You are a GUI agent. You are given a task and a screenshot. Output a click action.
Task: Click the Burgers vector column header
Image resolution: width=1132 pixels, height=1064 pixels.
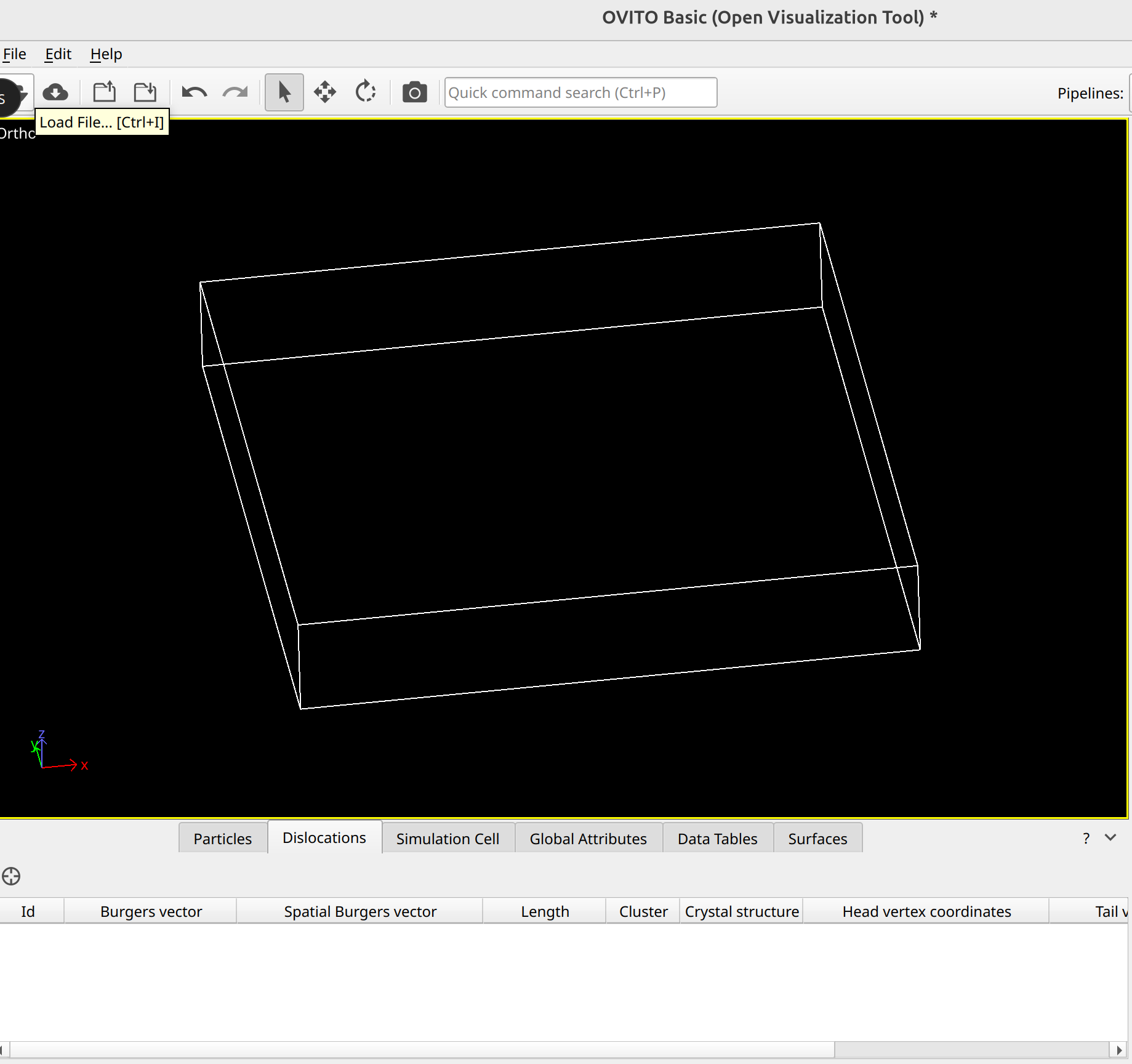(151, 911)
